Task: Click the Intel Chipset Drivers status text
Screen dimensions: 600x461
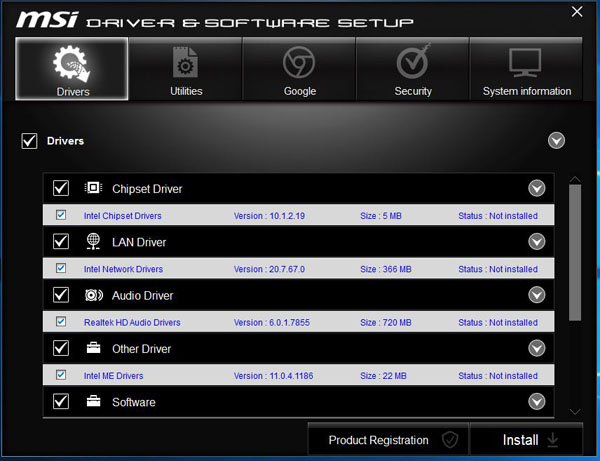Action: click(498, 216)
